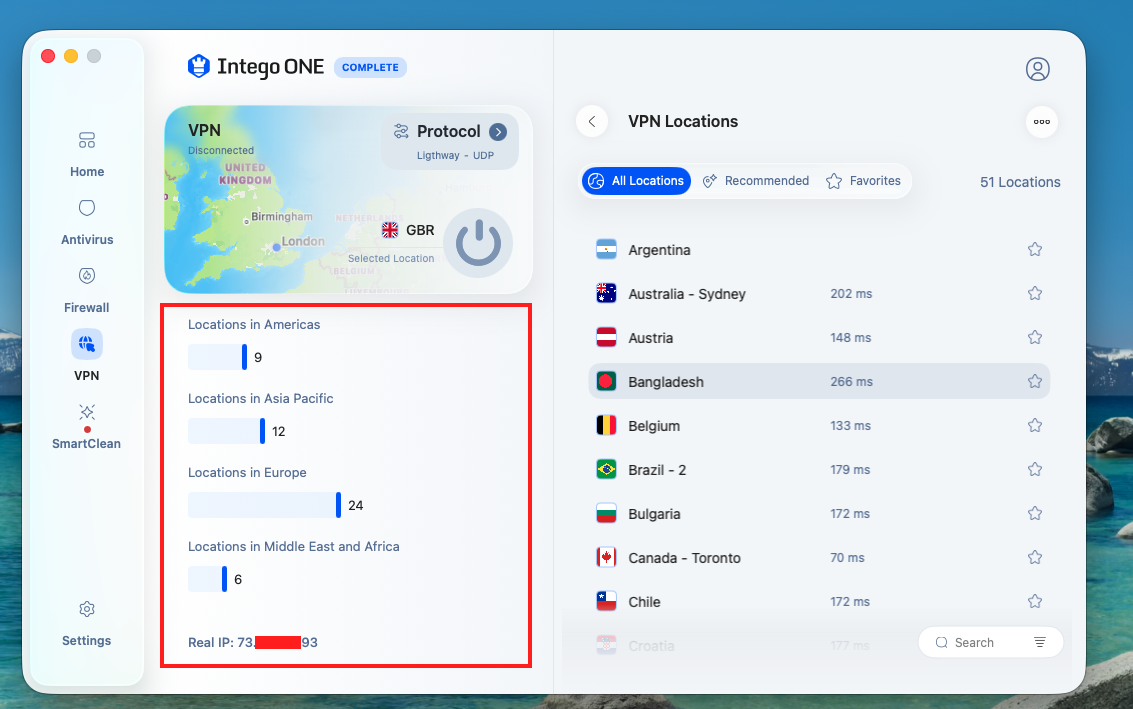Favorite Belgium with its star
This screenshot has height=709, width=1133.
click(1035, 426)
